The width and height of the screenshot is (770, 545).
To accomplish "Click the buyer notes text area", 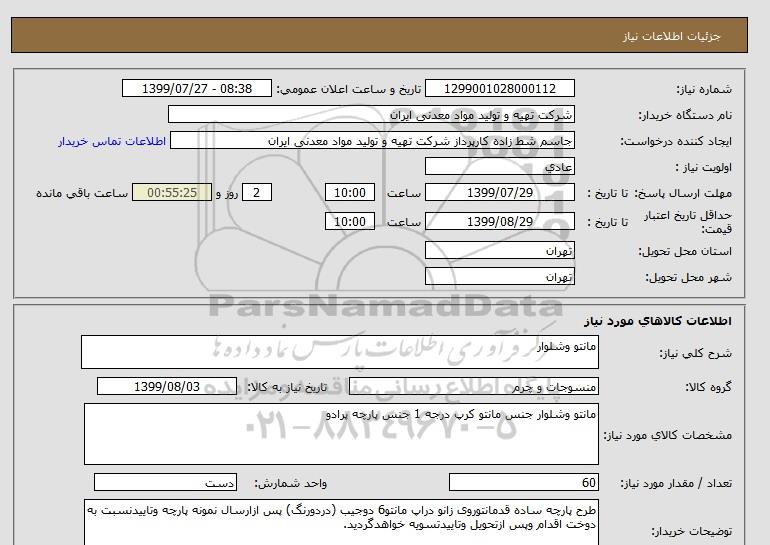I will [x=341, y=522].
